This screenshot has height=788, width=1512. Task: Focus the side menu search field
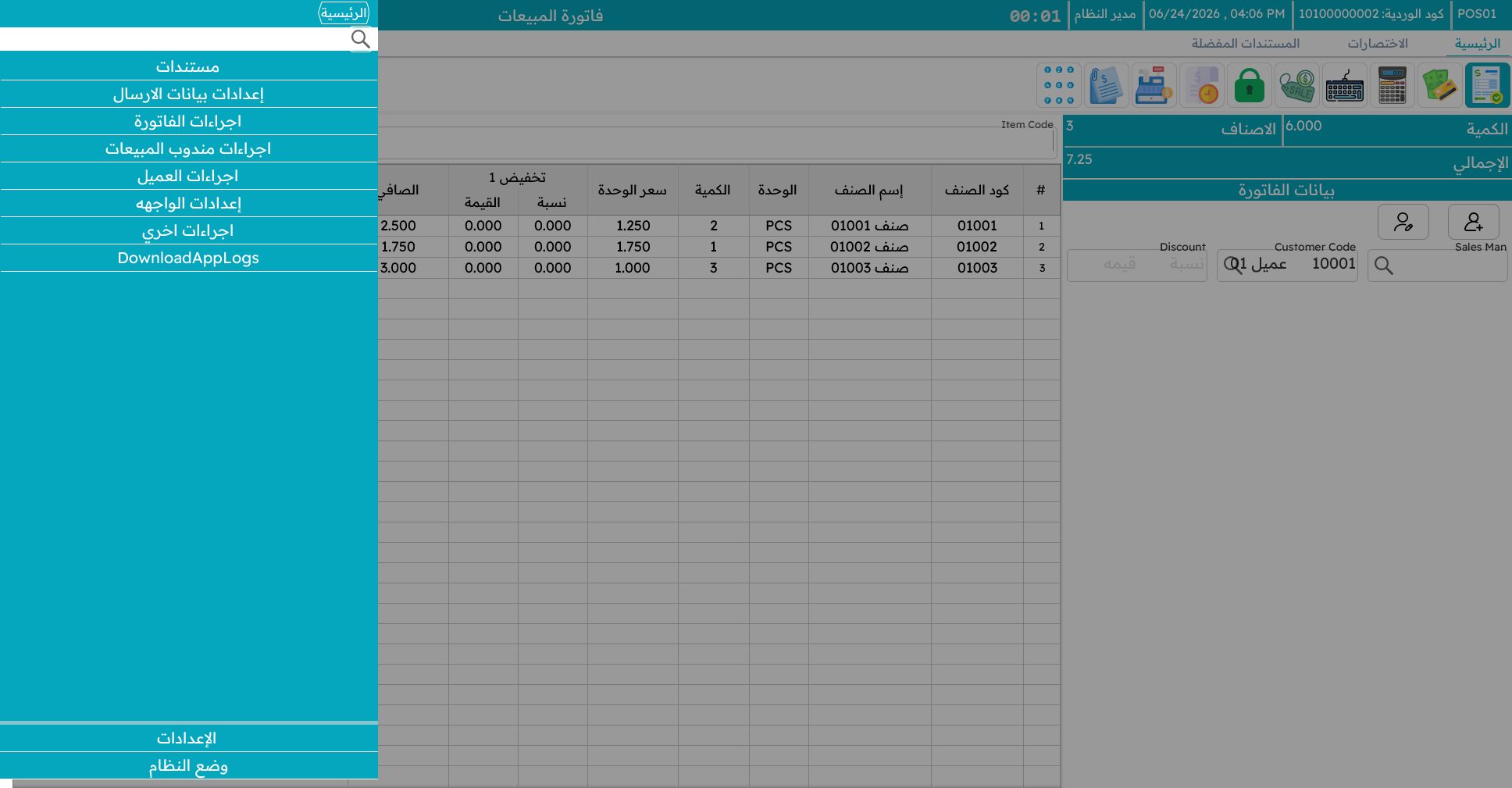pos(175,39)
